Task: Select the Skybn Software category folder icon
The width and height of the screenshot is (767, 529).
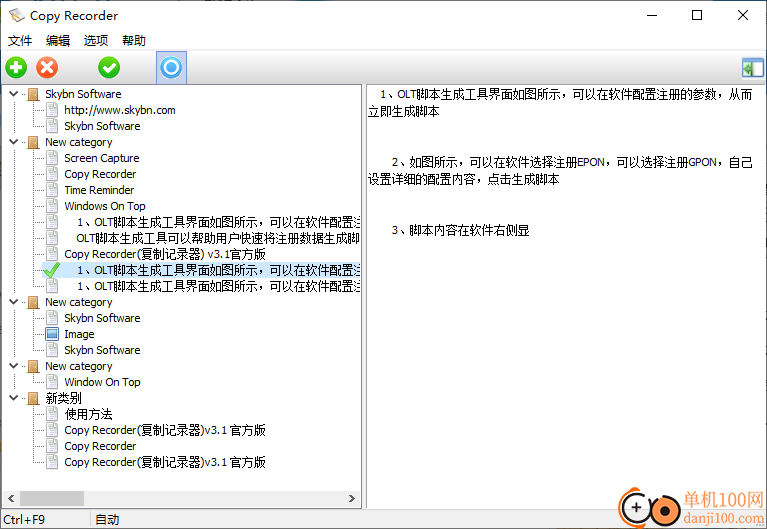Action: coord(33,94)
